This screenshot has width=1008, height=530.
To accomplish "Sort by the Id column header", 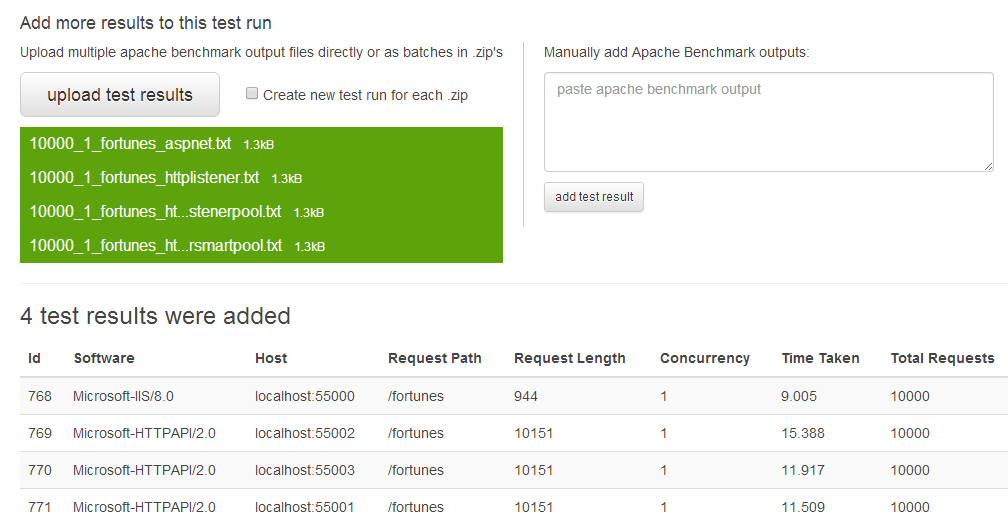I will click(35, 358).
